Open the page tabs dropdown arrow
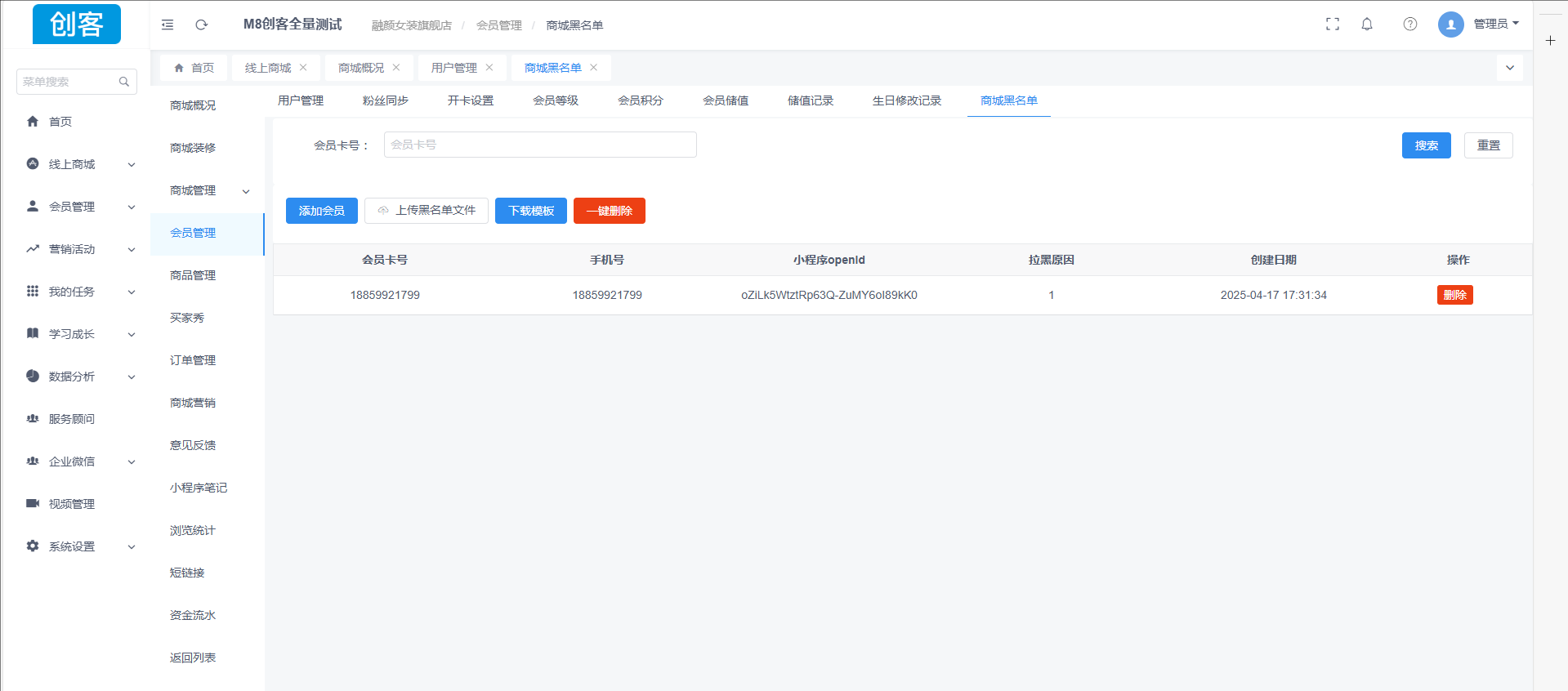This screenshot has width=1568, height=691. point(1510,68)
